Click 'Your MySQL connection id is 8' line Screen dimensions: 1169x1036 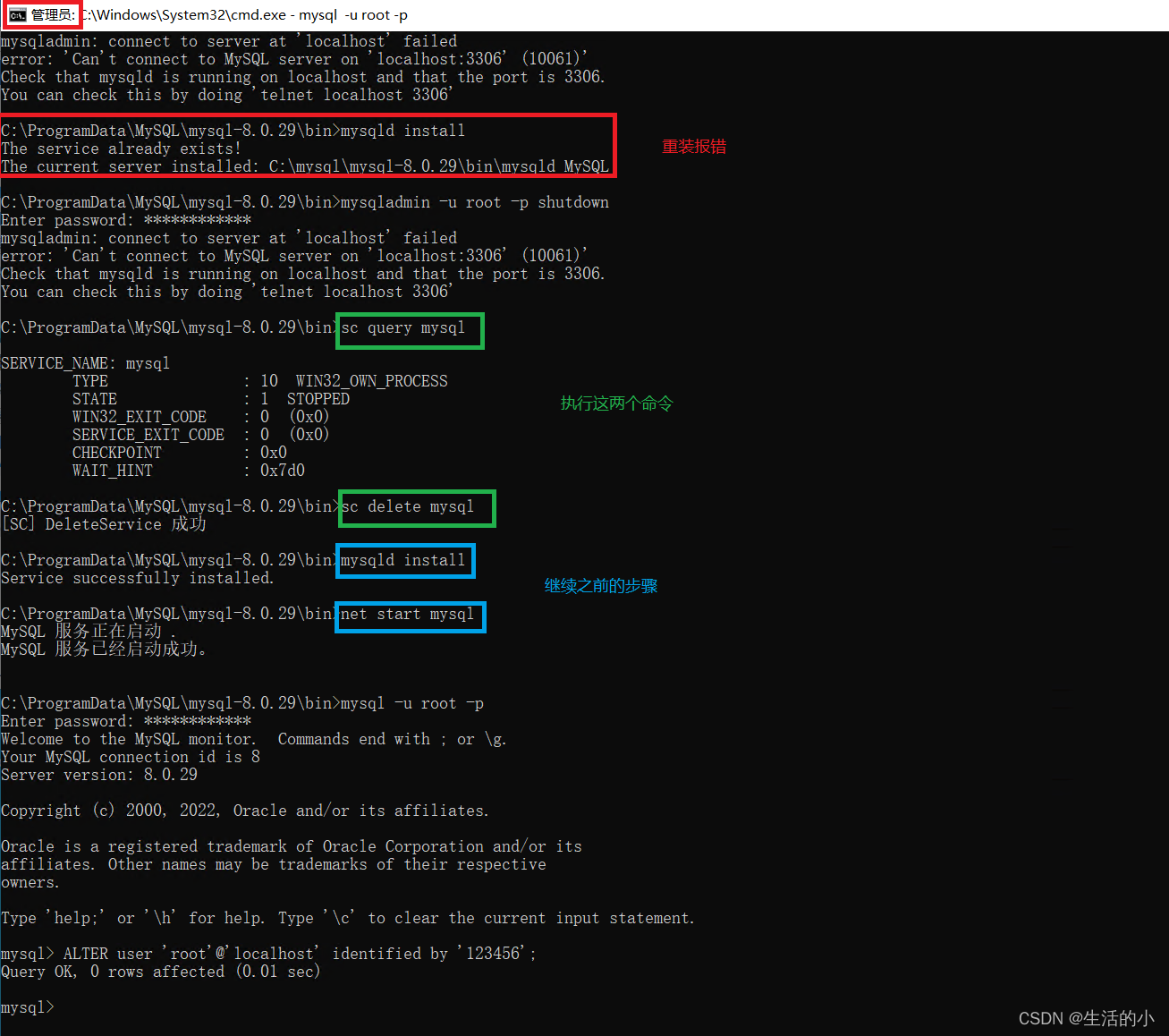click(131, 757)
